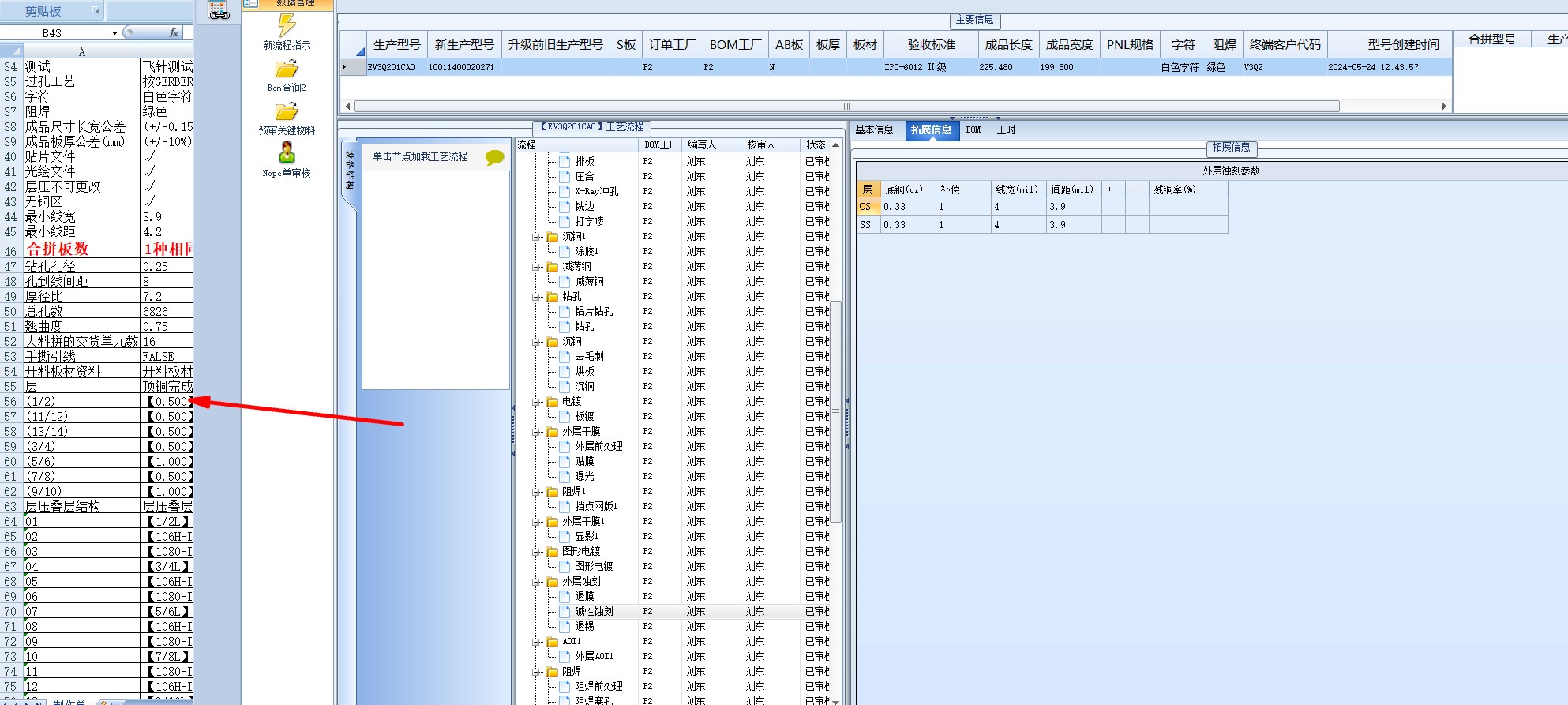Click the folder icon of 沉铜1
The width and height of the screenshot is (1568, 705).
(x=553, y=237)
